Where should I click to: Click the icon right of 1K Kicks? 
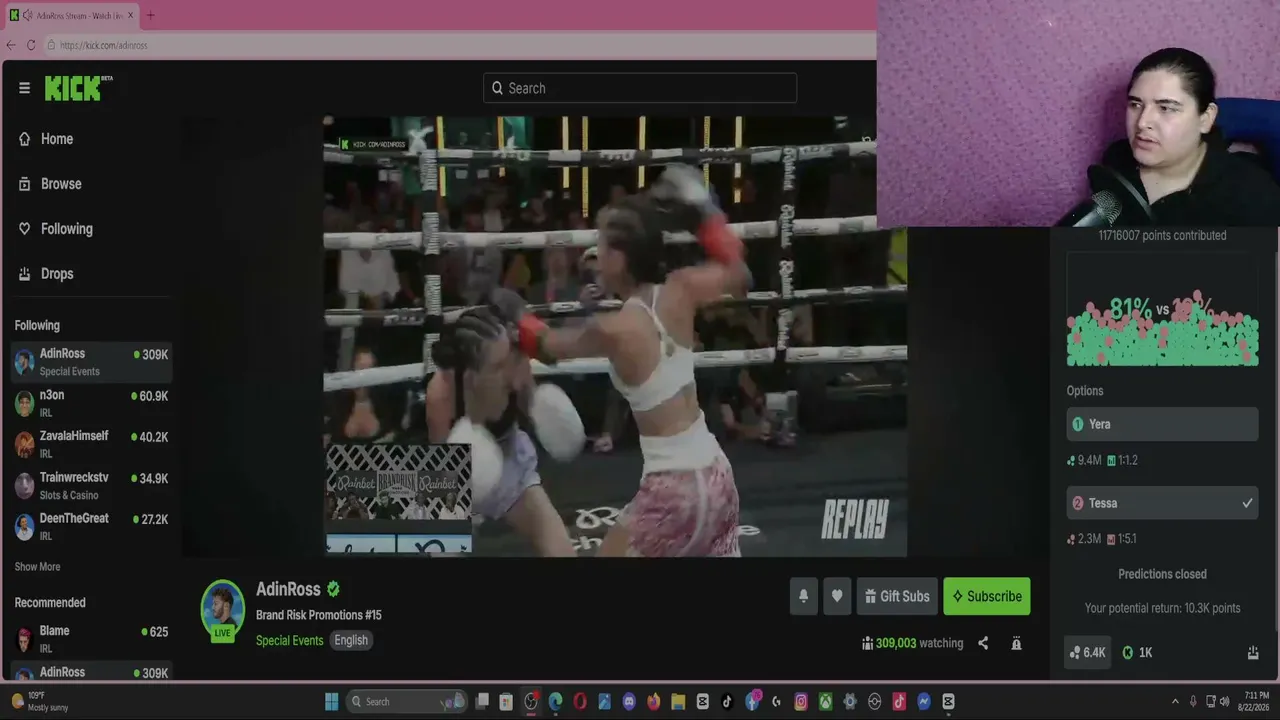1253,652
